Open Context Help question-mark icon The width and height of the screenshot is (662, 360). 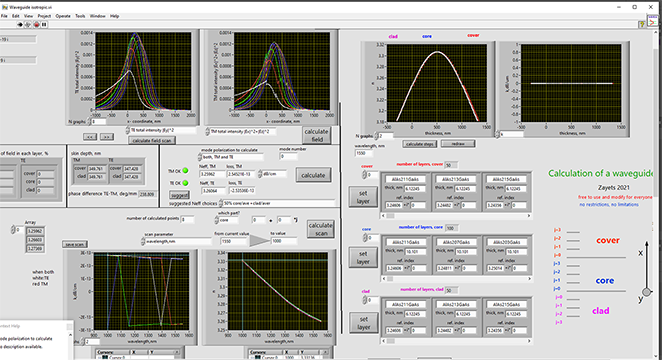(x=641, y=24)
